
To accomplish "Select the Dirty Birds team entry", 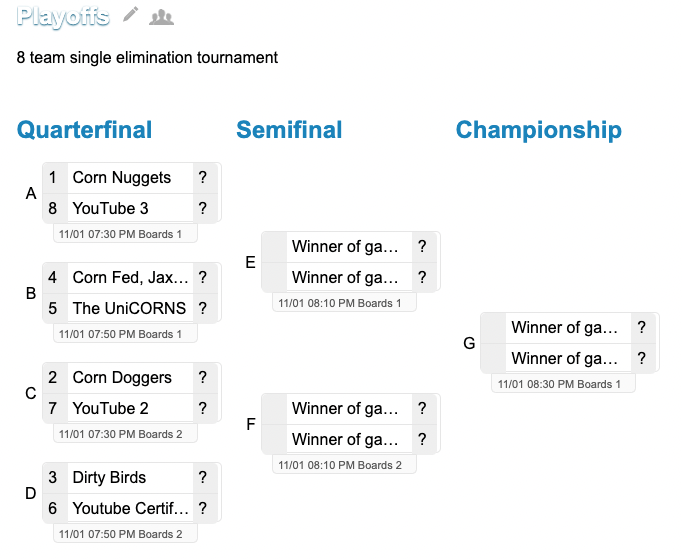I will click(x=109, y=478).
